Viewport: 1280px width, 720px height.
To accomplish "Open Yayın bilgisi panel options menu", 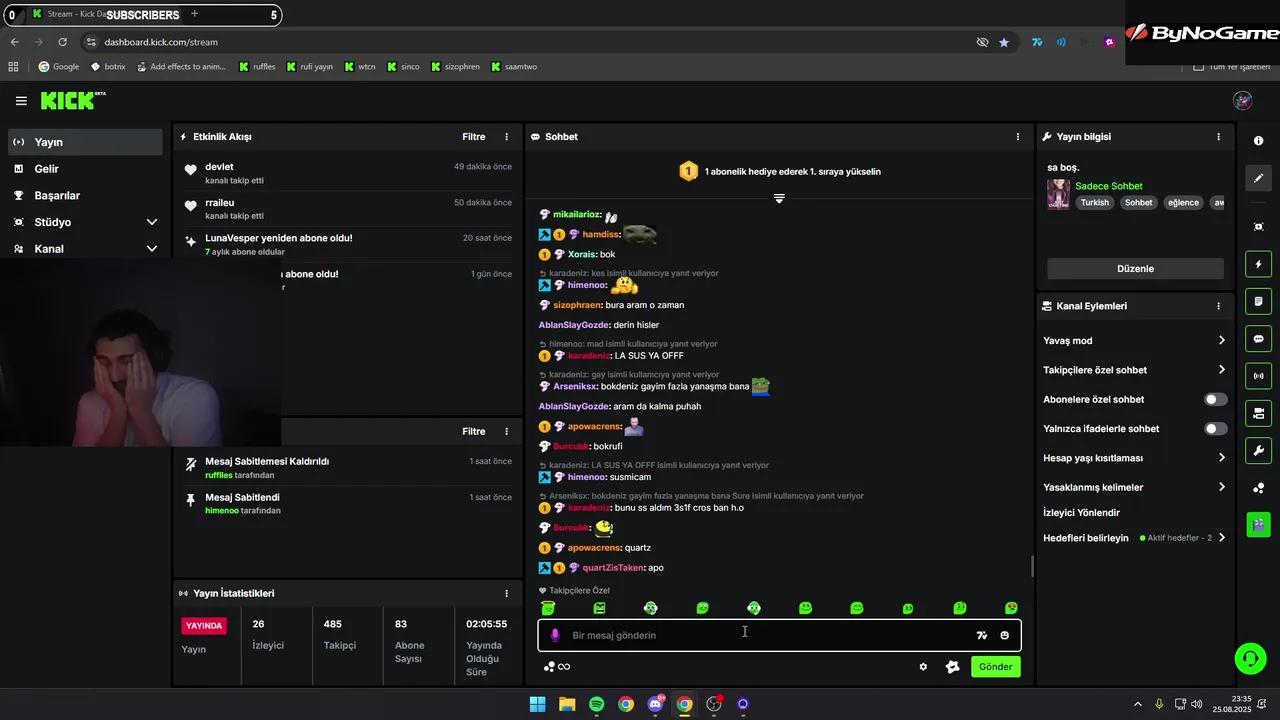I will click(1218, 137).
